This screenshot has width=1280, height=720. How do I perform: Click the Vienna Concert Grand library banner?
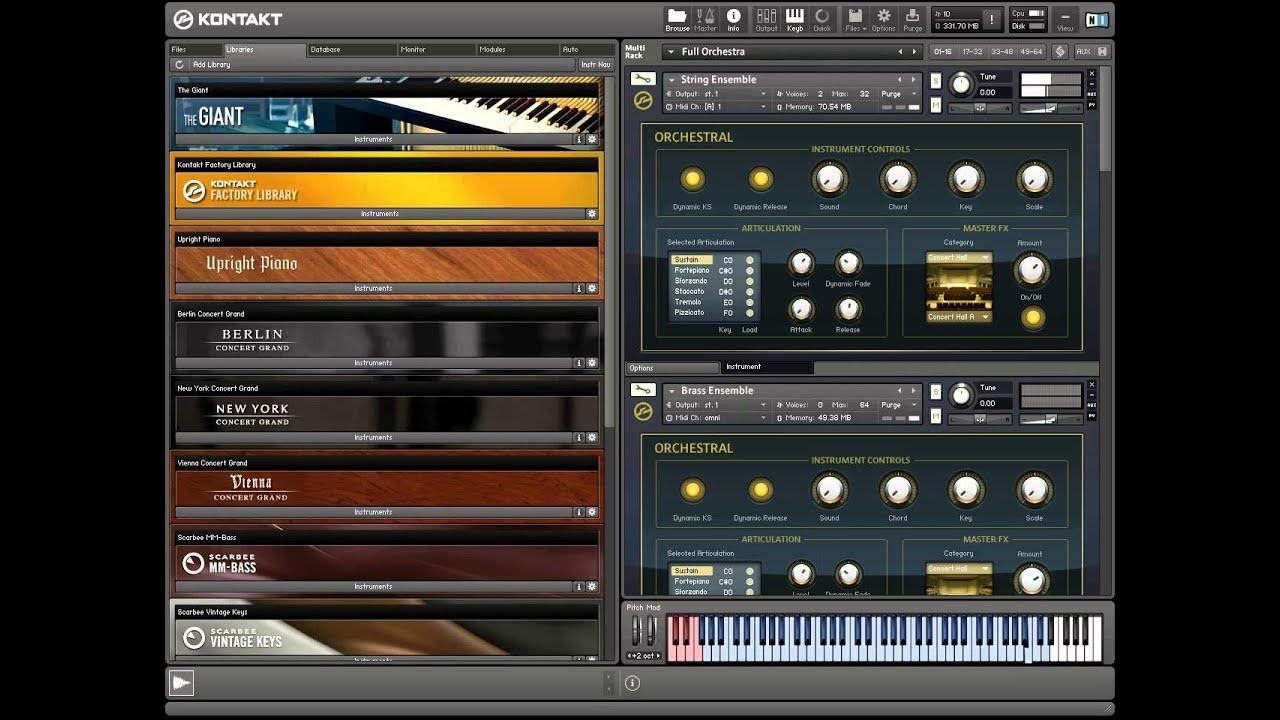coord(386,488)
